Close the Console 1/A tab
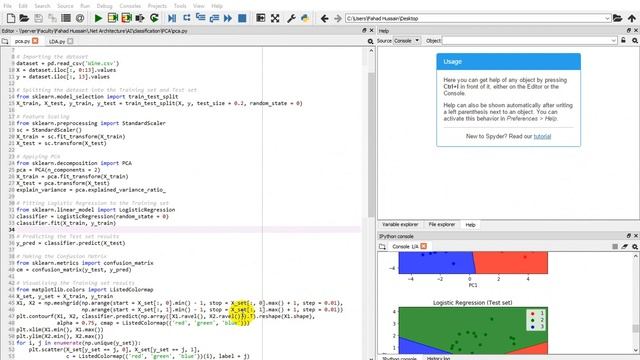 click(424, 246)
